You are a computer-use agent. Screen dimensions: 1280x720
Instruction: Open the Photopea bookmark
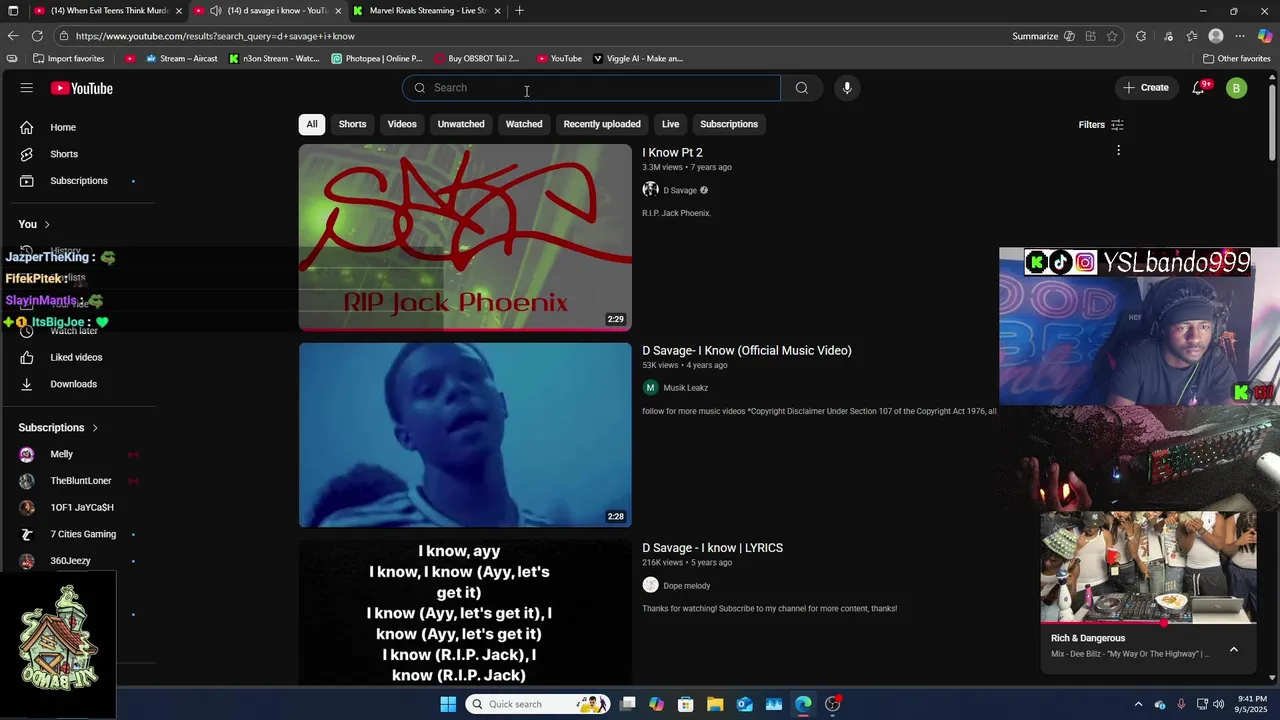point(377,59)
